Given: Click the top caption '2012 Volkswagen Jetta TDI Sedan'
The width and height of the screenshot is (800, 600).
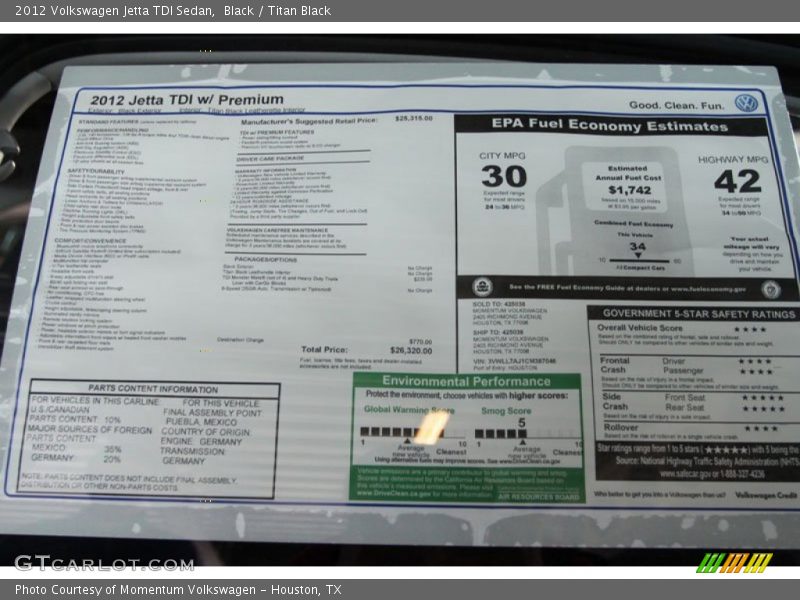Looking at the screenshot, I should click(115, 10).
